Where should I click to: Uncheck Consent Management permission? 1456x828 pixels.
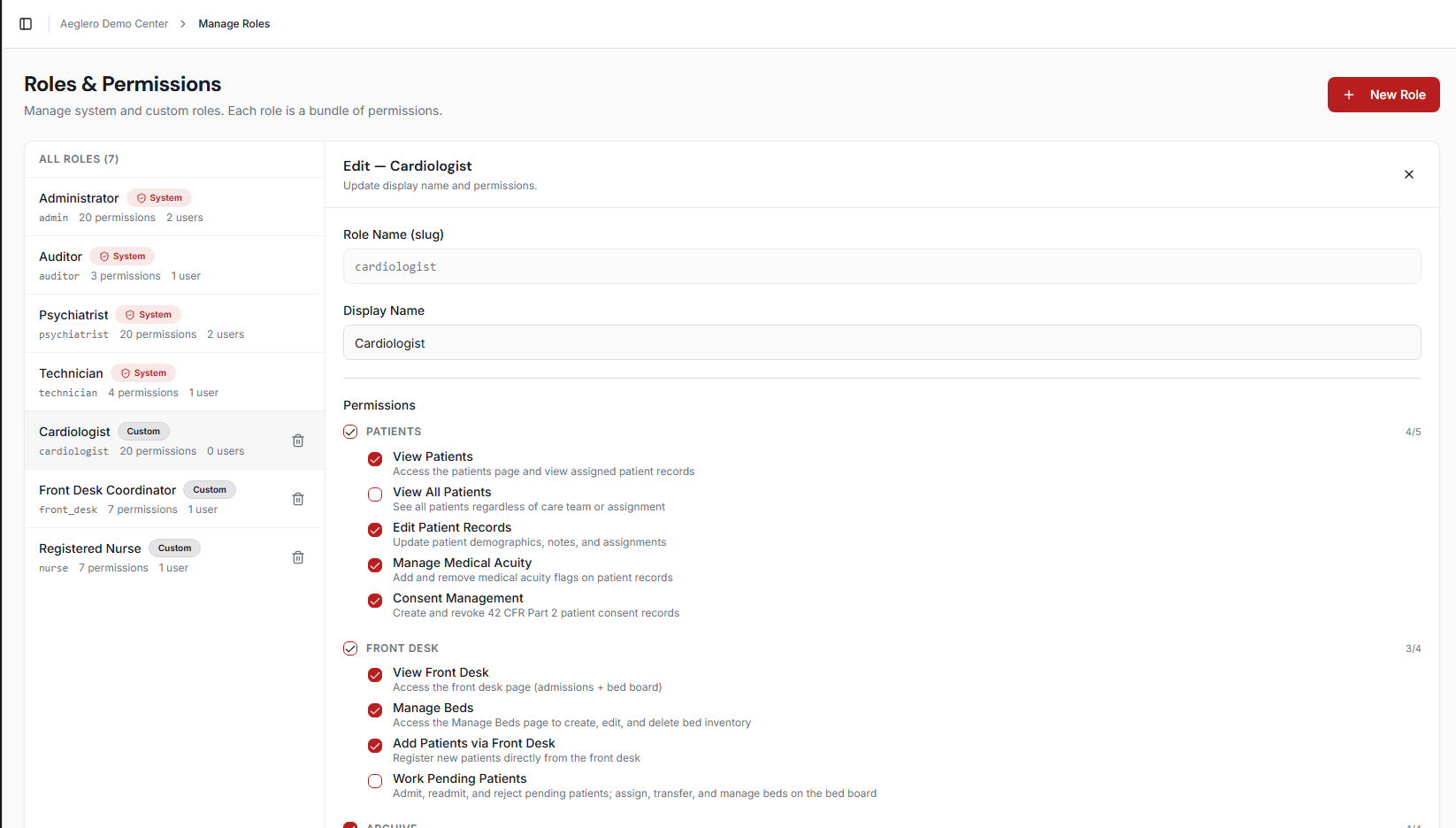click(x=375, y=601)
